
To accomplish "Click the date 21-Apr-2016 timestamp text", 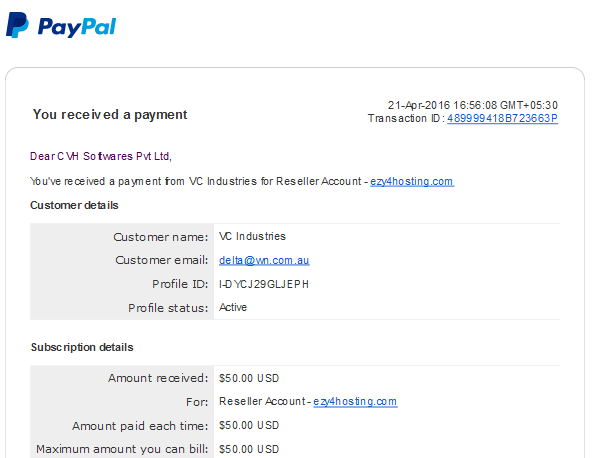I will (x=473, y=105).
